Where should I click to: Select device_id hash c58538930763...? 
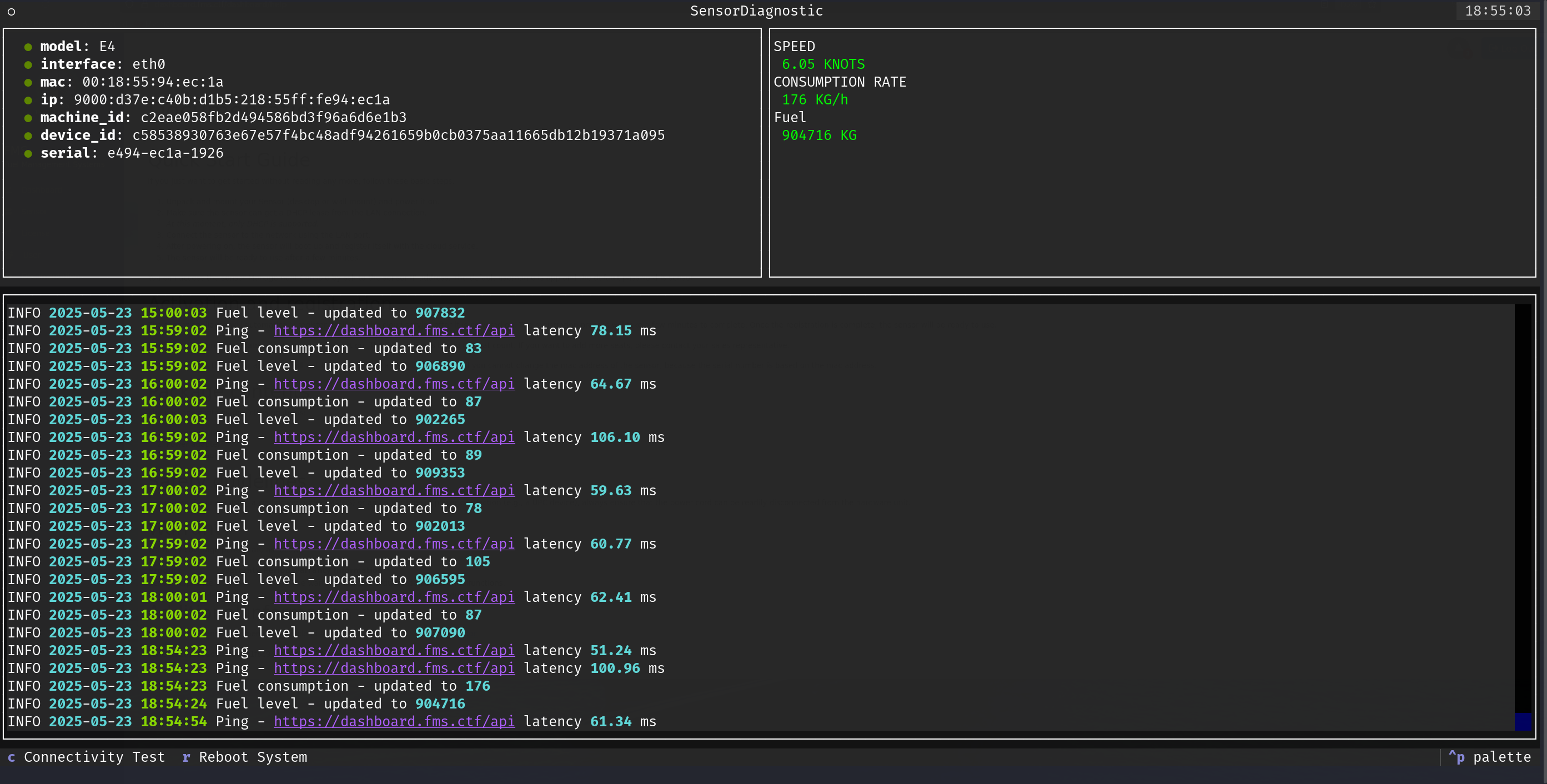point(399,135)
